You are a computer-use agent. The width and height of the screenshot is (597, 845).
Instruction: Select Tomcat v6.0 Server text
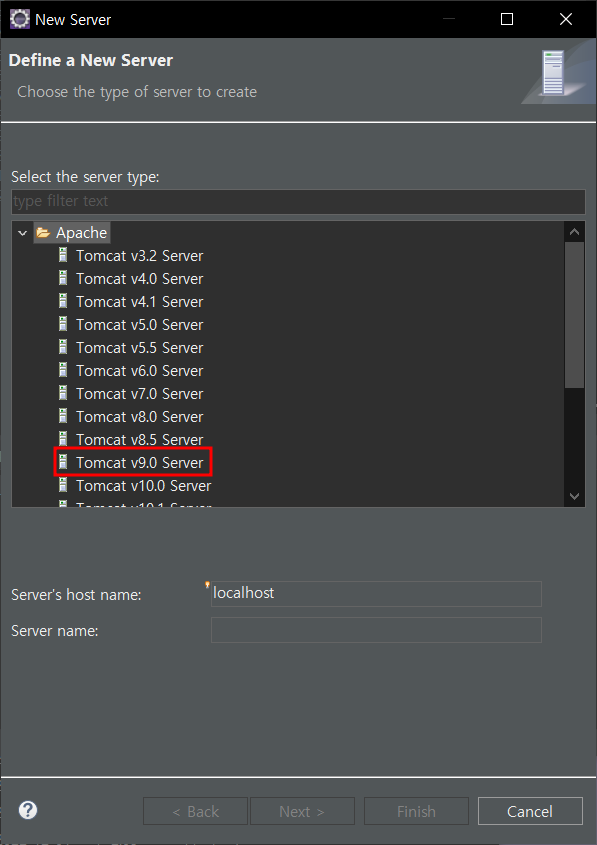coord(140,371)
